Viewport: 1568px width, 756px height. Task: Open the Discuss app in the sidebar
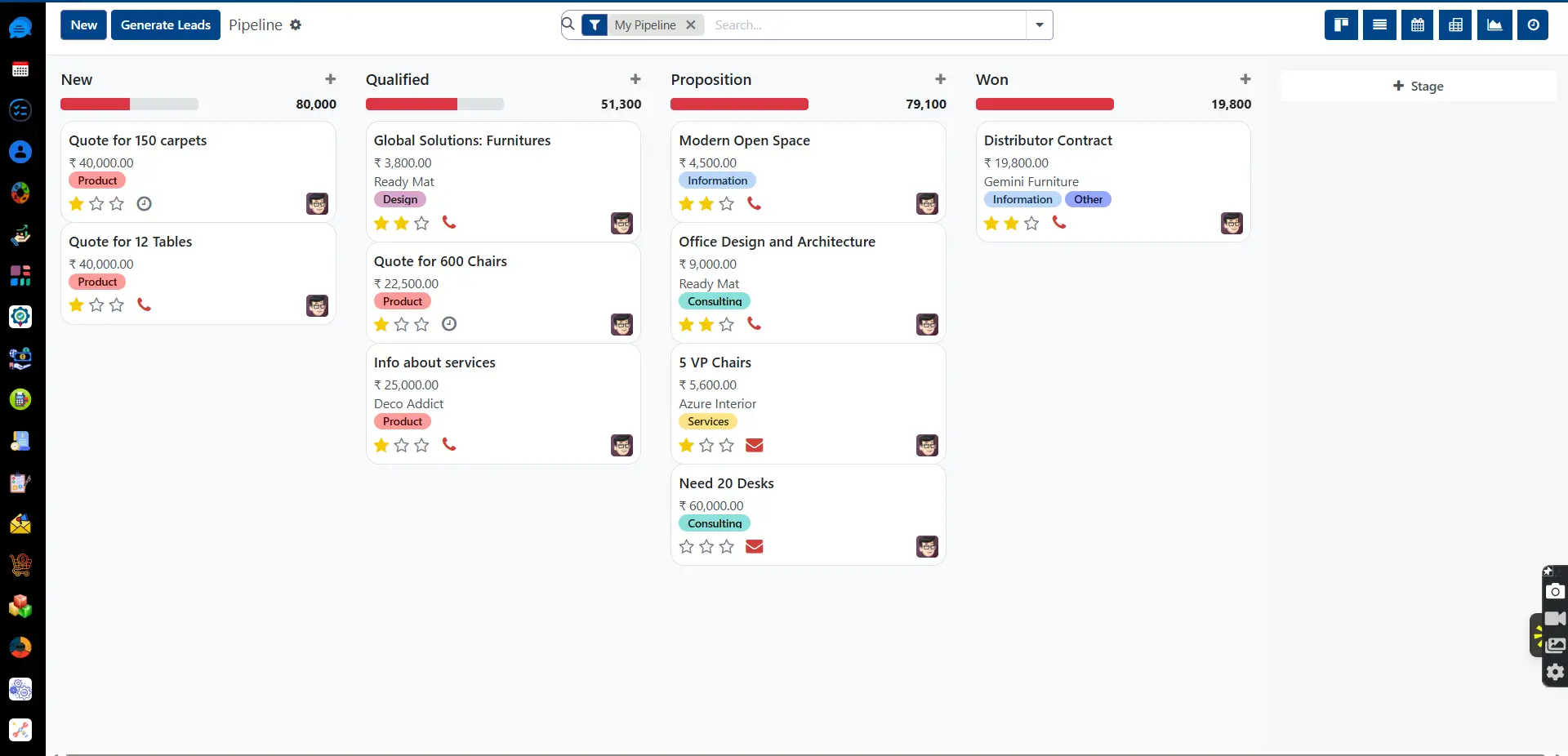click(x=20, y=27)
